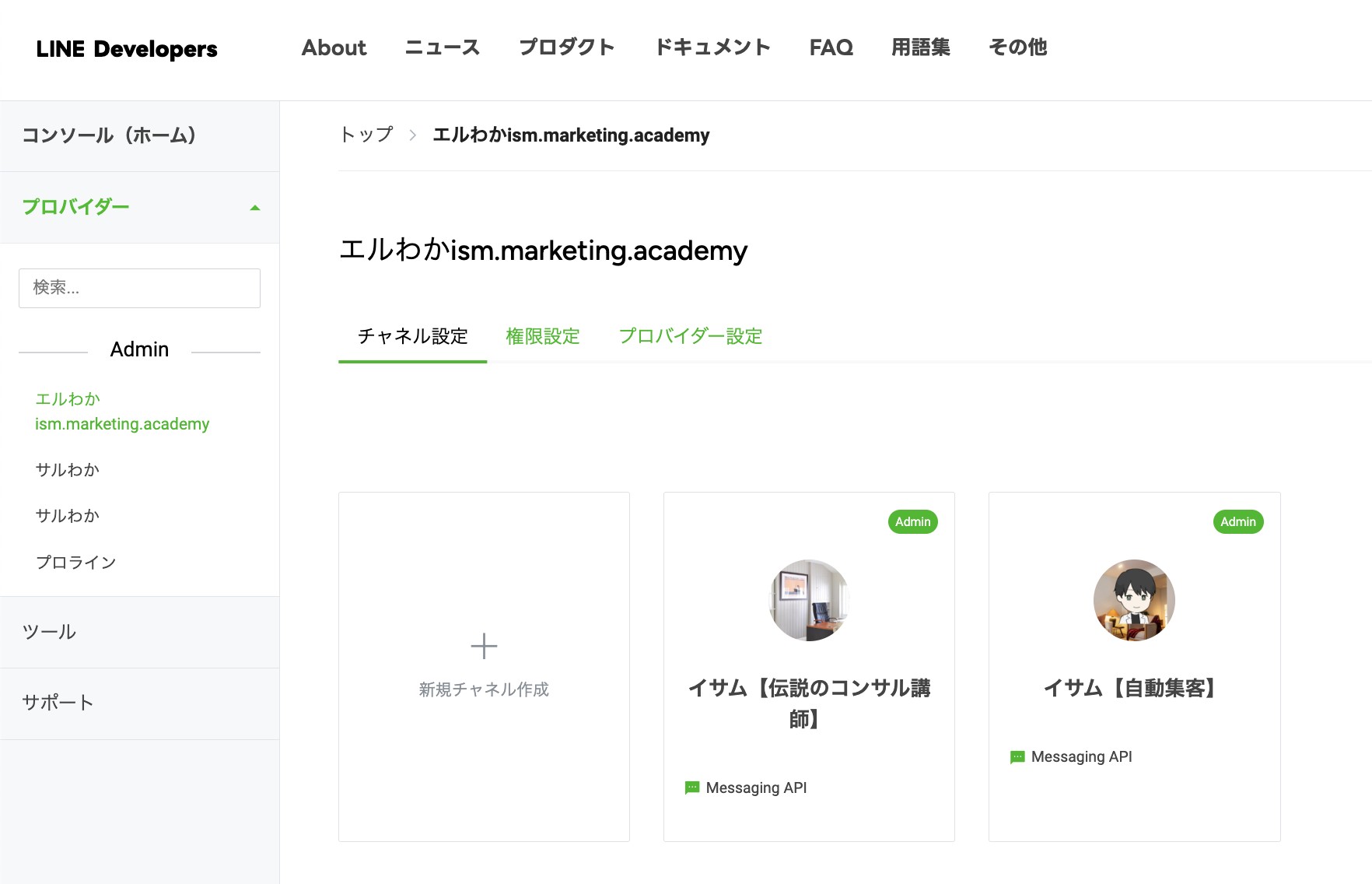1372x884 pixels.
Task: Open channel avatar of 自動集客
Action: 1134,600
